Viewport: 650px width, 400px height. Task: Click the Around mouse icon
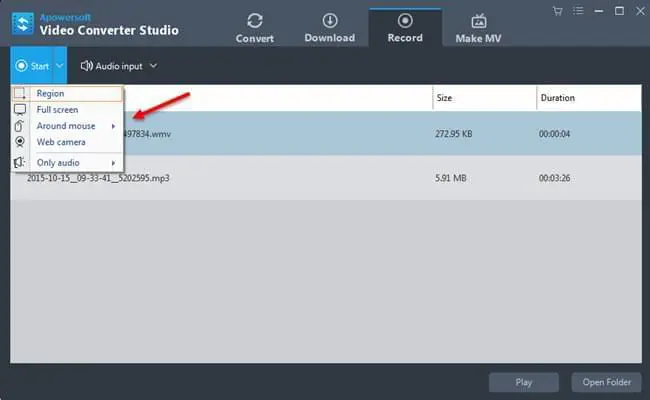(19, 126)
